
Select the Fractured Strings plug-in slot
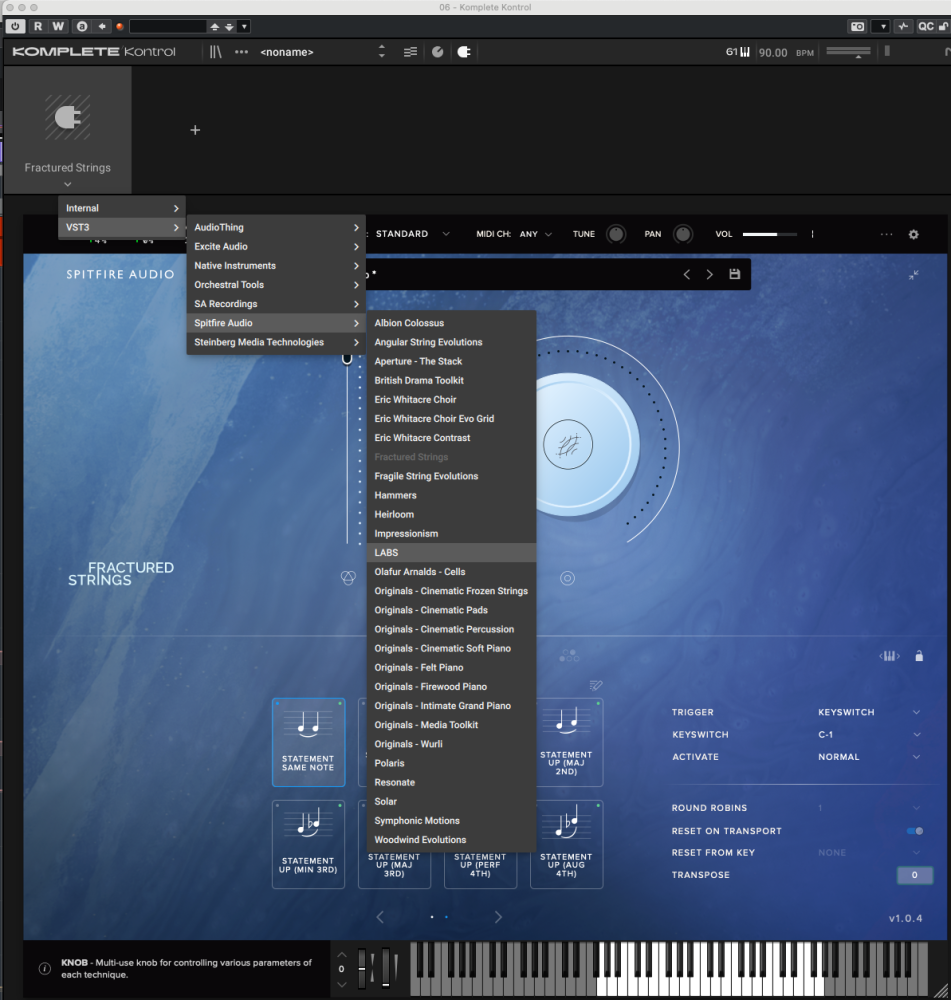68,130
